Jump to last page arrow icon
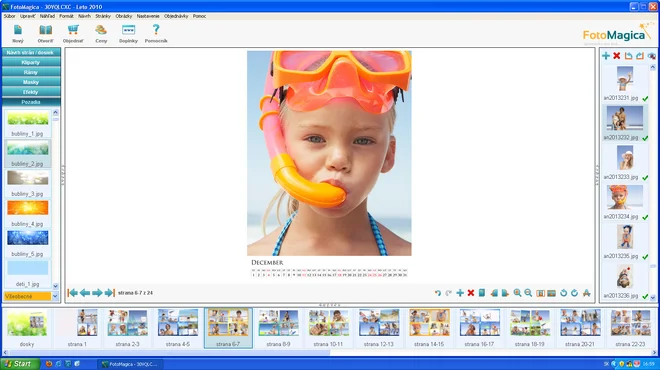The image size is (660, 370). pyautogui.click(x=109, y=293)
